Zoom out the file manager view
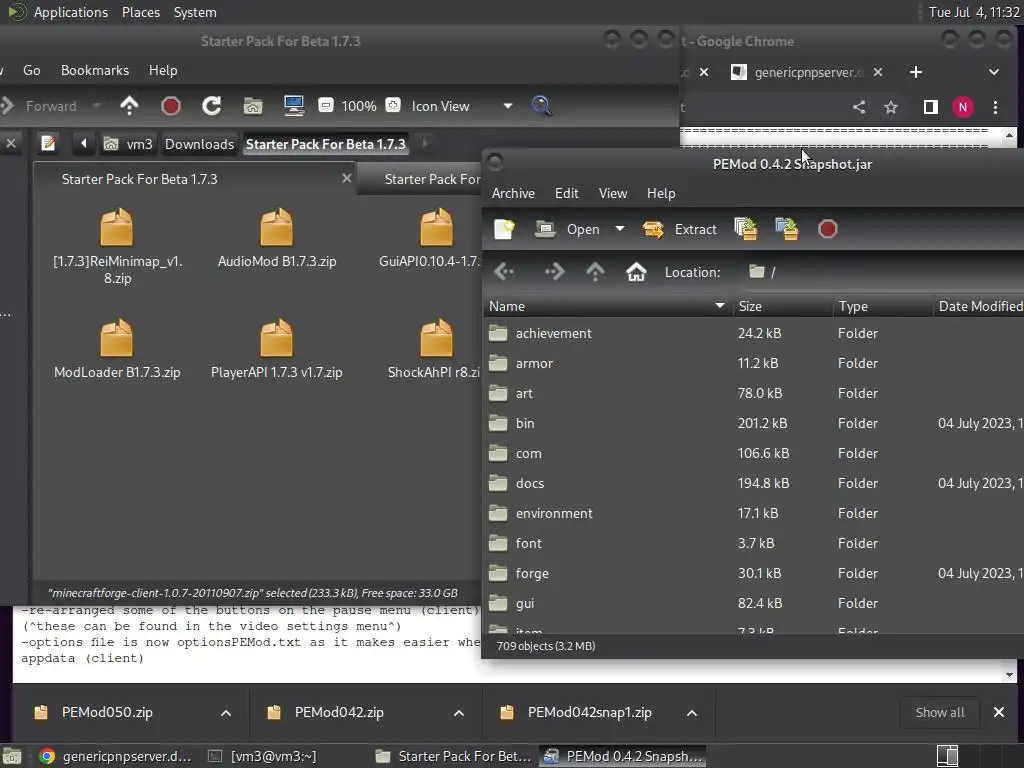 click(x=326, y=105)
